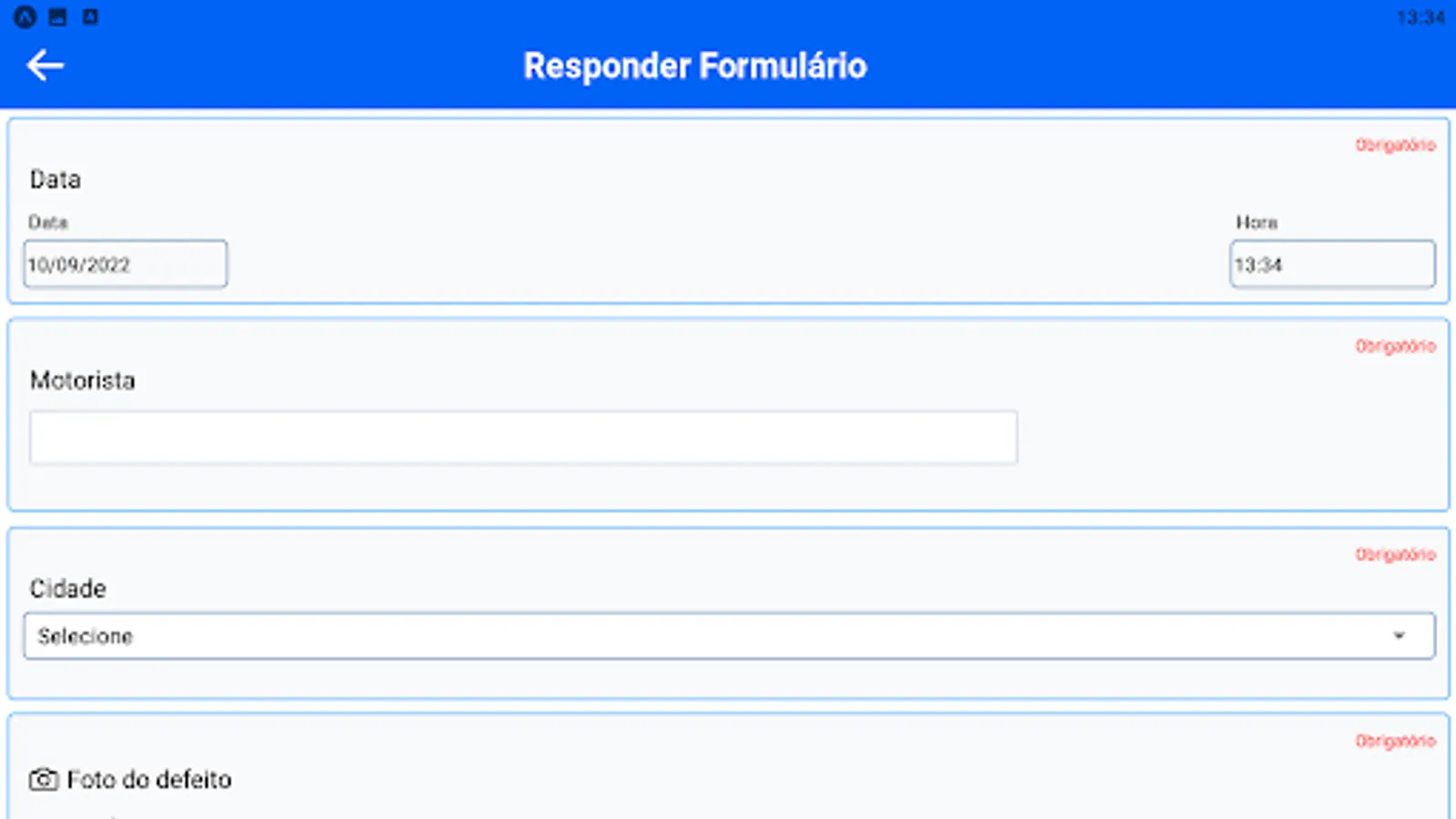Click the Obrigatório label on the Motorista section
The image size is (1456, 819).
click(x=1396, y=346)
